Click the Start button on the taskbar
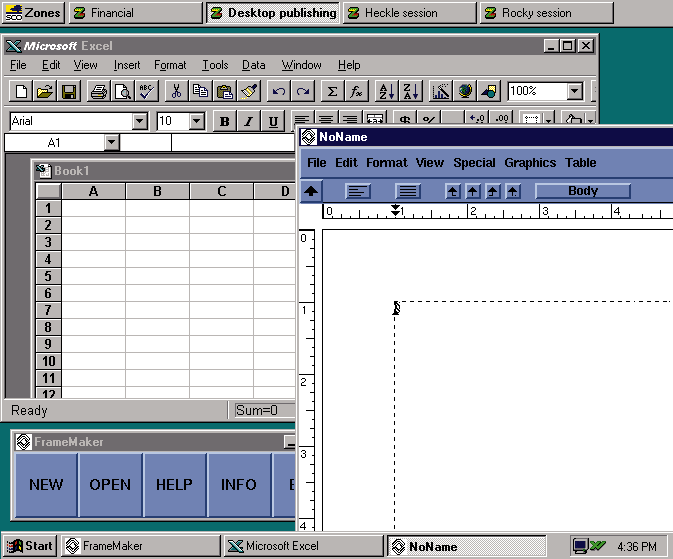Screen dimensions: 673x559 29,546
